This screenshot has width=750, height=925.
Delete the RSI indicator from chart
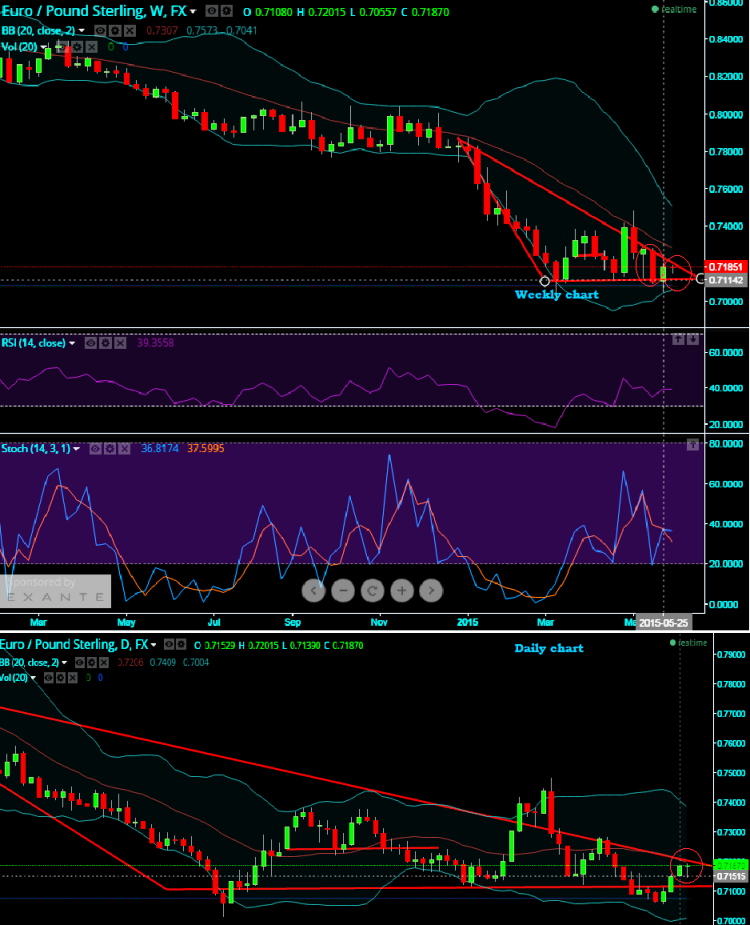click(x=119, y=343)
